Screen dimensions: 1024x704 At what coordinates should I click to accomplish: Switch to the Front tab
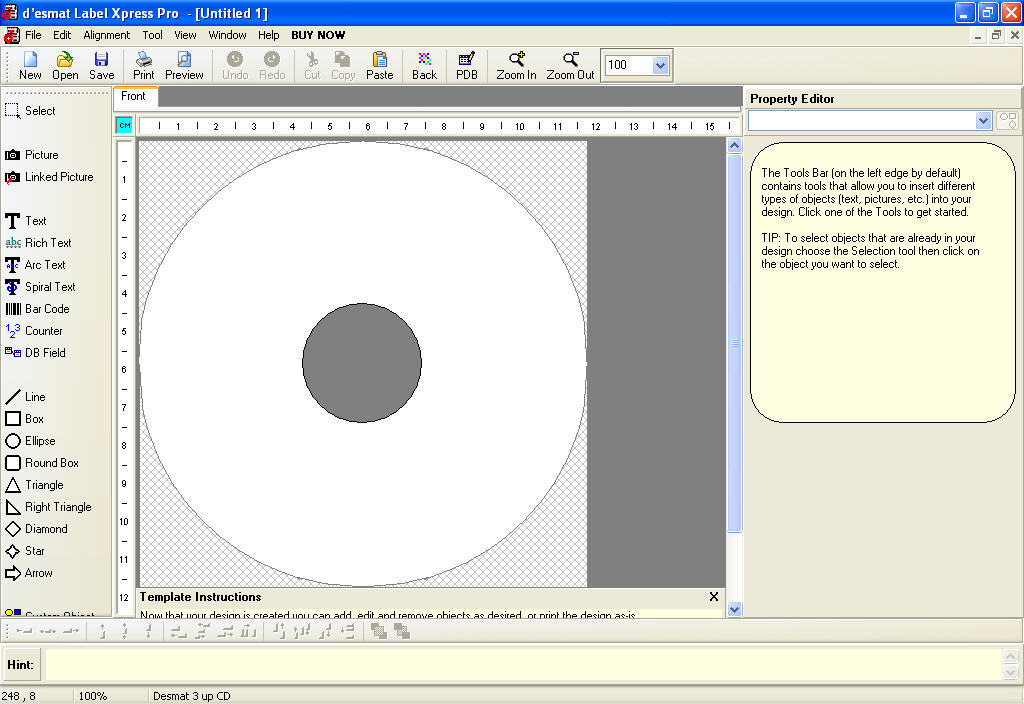coord(134,97)
